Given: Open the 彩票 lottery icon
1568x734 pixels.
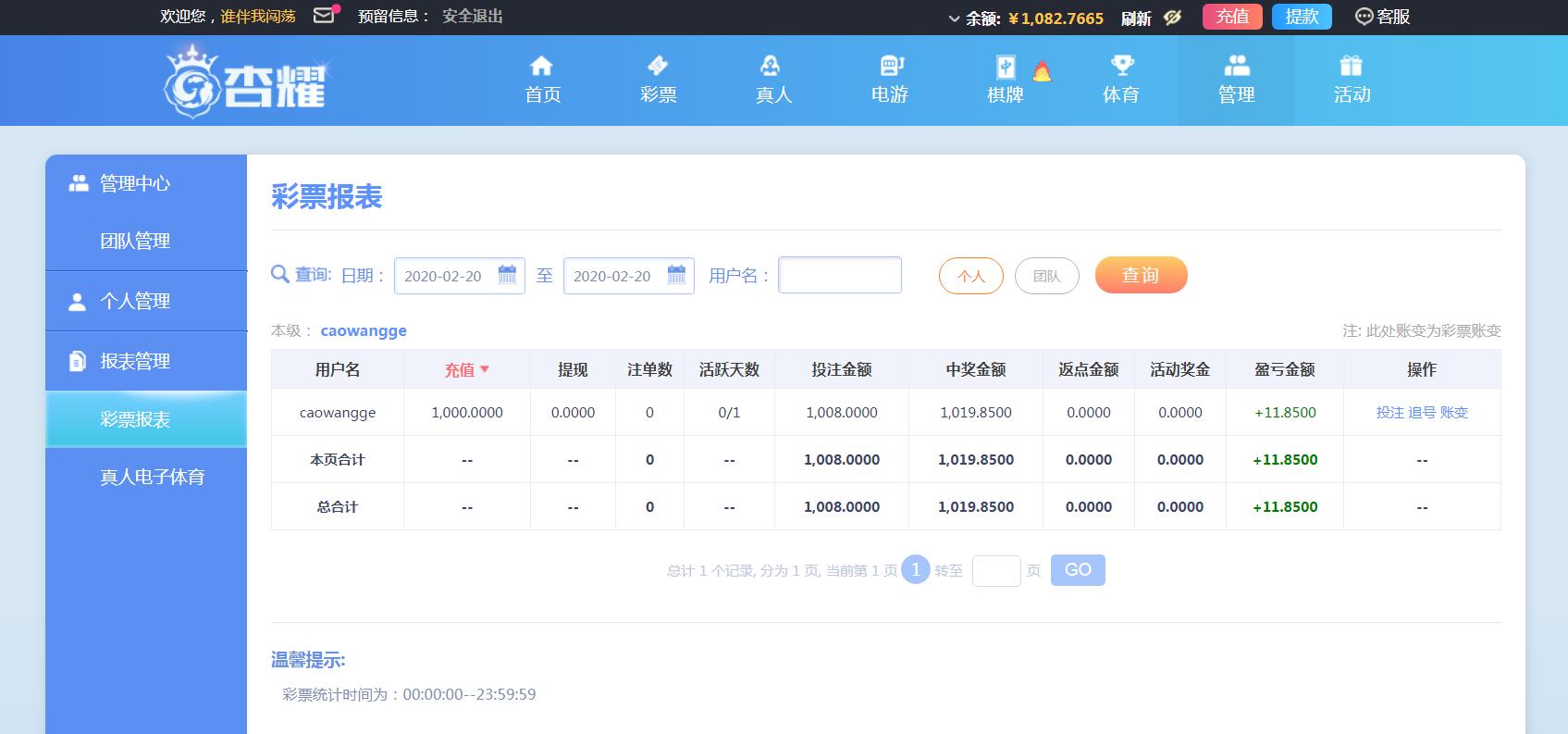Looking at the screenshot, I should (x=658, y=66).
